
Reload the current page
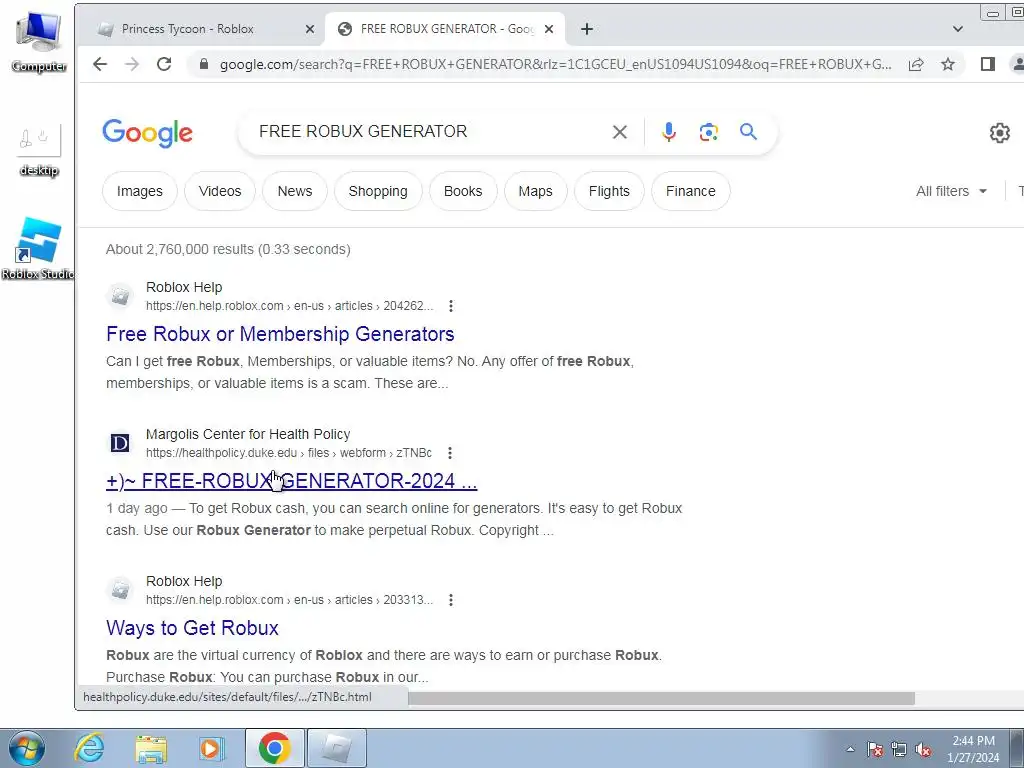tap(164, 64)
